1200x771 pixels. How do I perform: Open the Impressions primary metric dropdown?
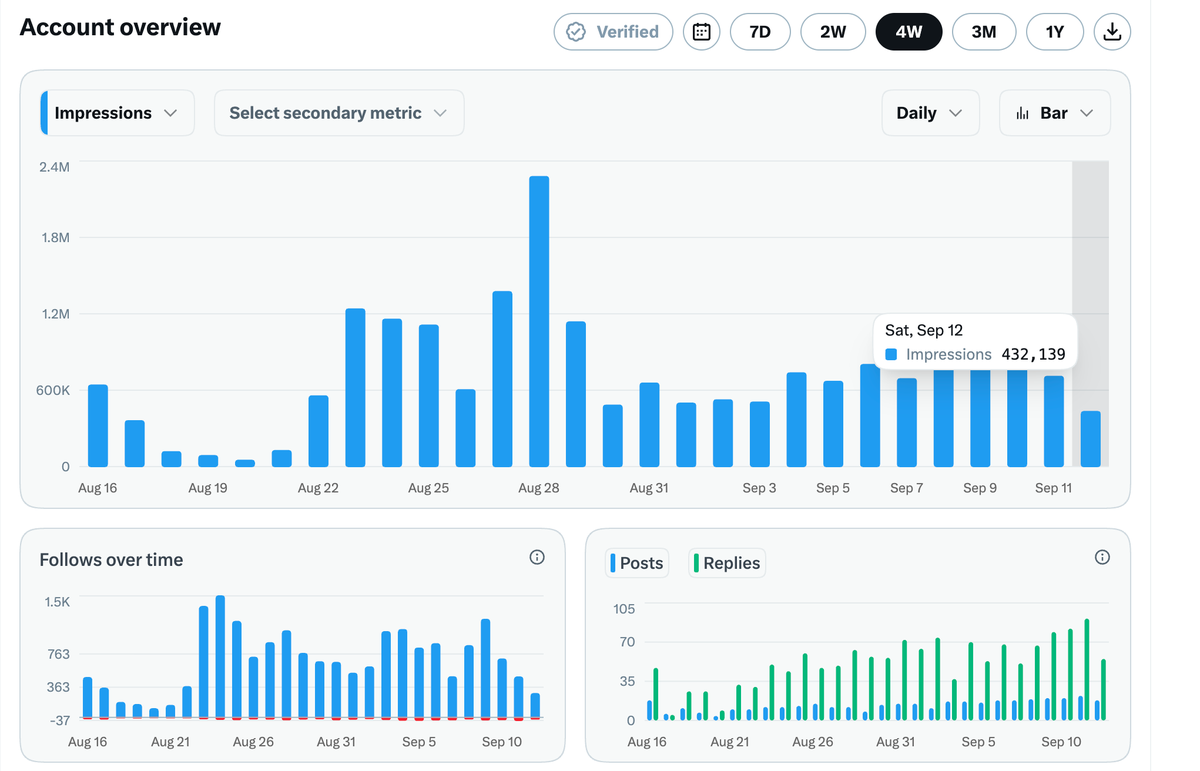click(x=117, y=113)
